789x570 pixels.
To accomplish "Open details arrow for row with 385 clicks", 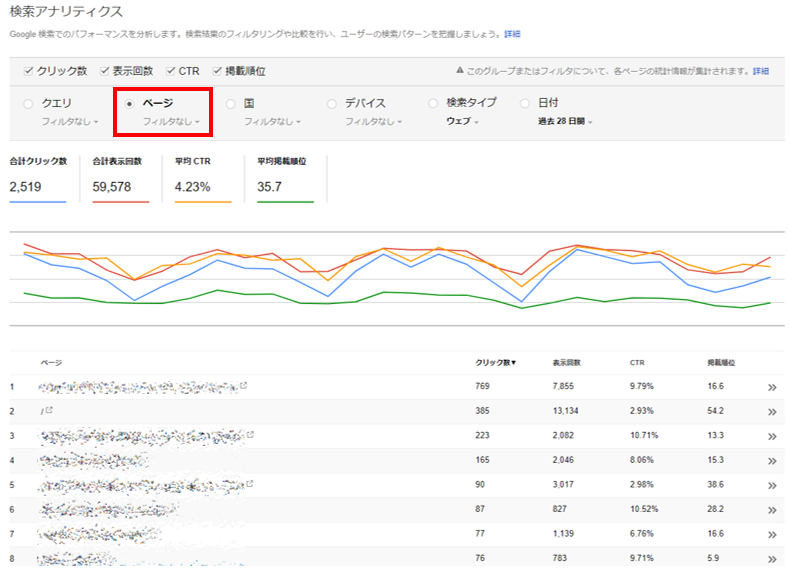I will (772, 412).
